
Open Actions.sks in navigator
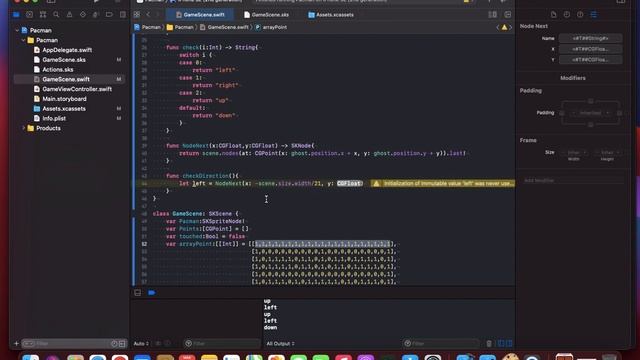pyautogui.click(x=58, y=69)
